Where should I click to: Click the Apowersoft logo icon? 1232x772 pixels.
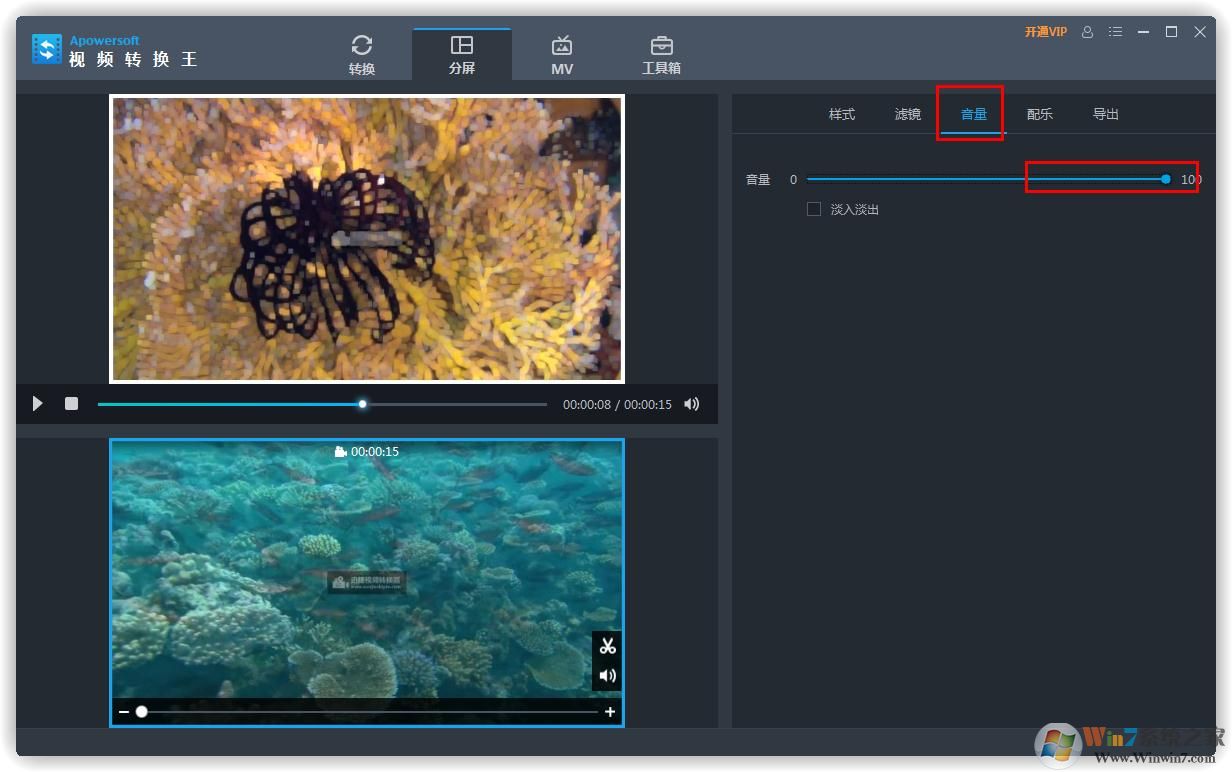[x=47, y=50]
